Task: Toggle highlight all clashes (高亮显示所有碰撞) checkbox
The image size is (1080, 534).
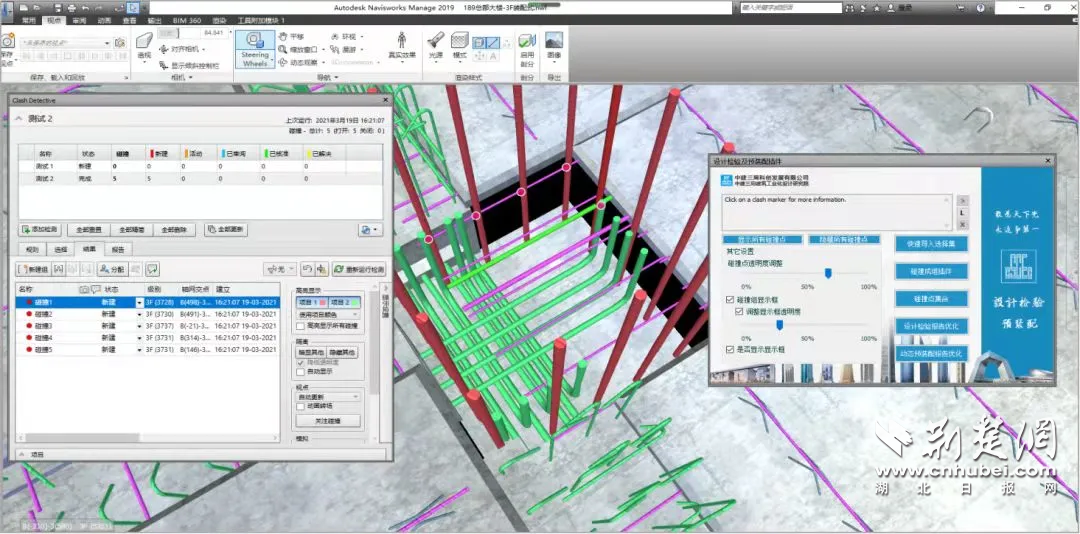Action: pos(300,326)
